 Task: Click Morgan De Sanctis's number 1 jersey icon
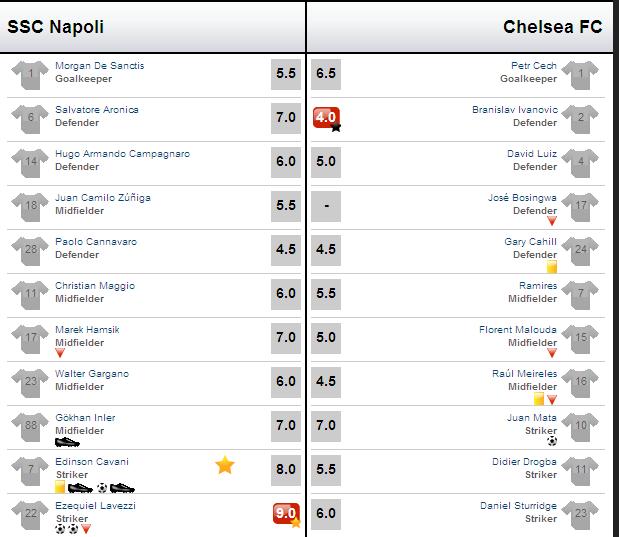(30, 74)
